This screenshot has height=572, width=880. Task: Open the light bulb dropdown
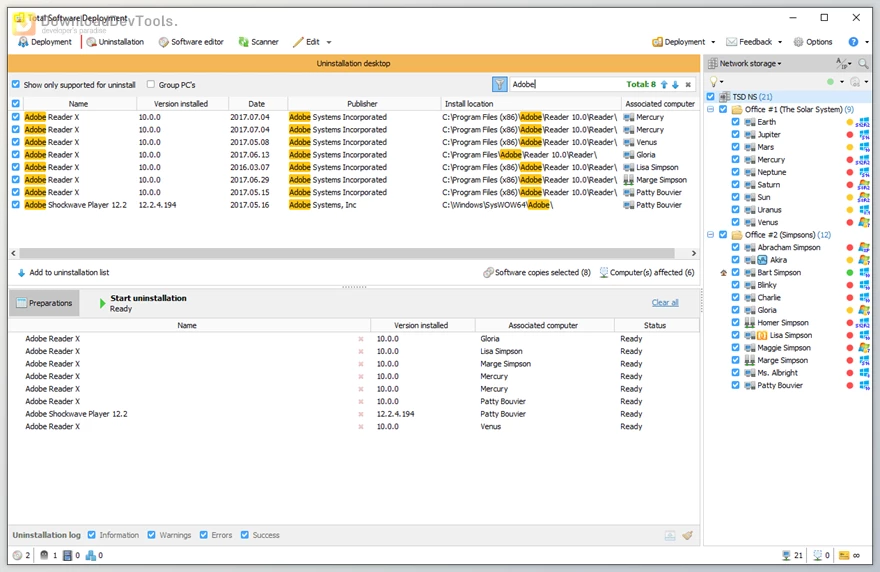[x=716, y=82]
